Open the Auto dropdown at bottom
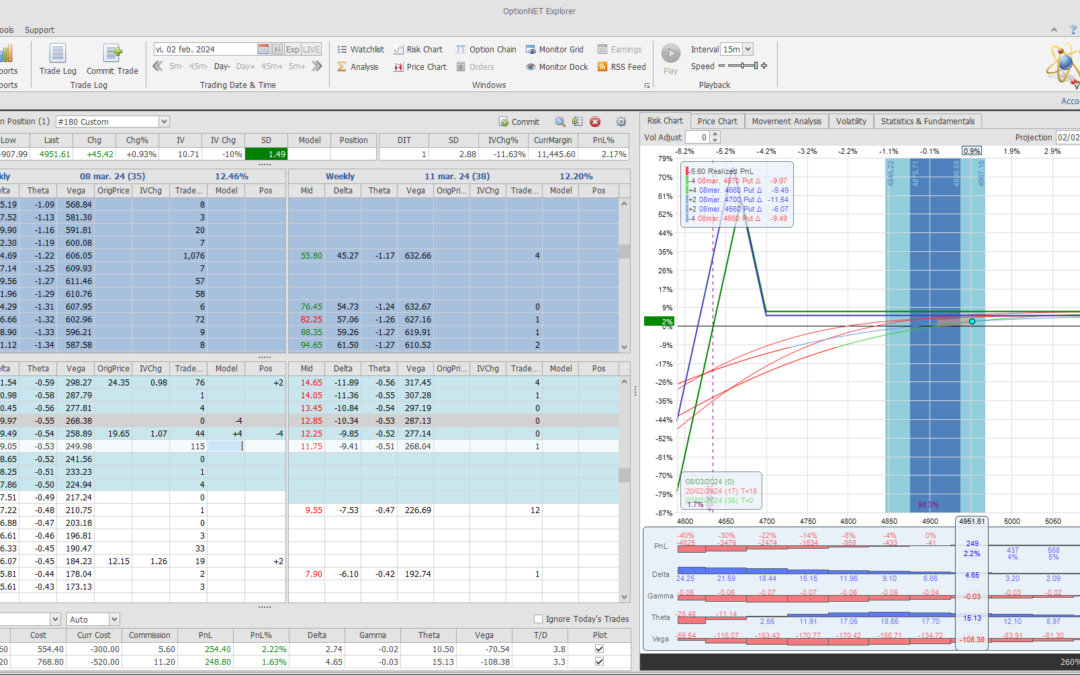 pyautogui.click(x=113, y=620)
